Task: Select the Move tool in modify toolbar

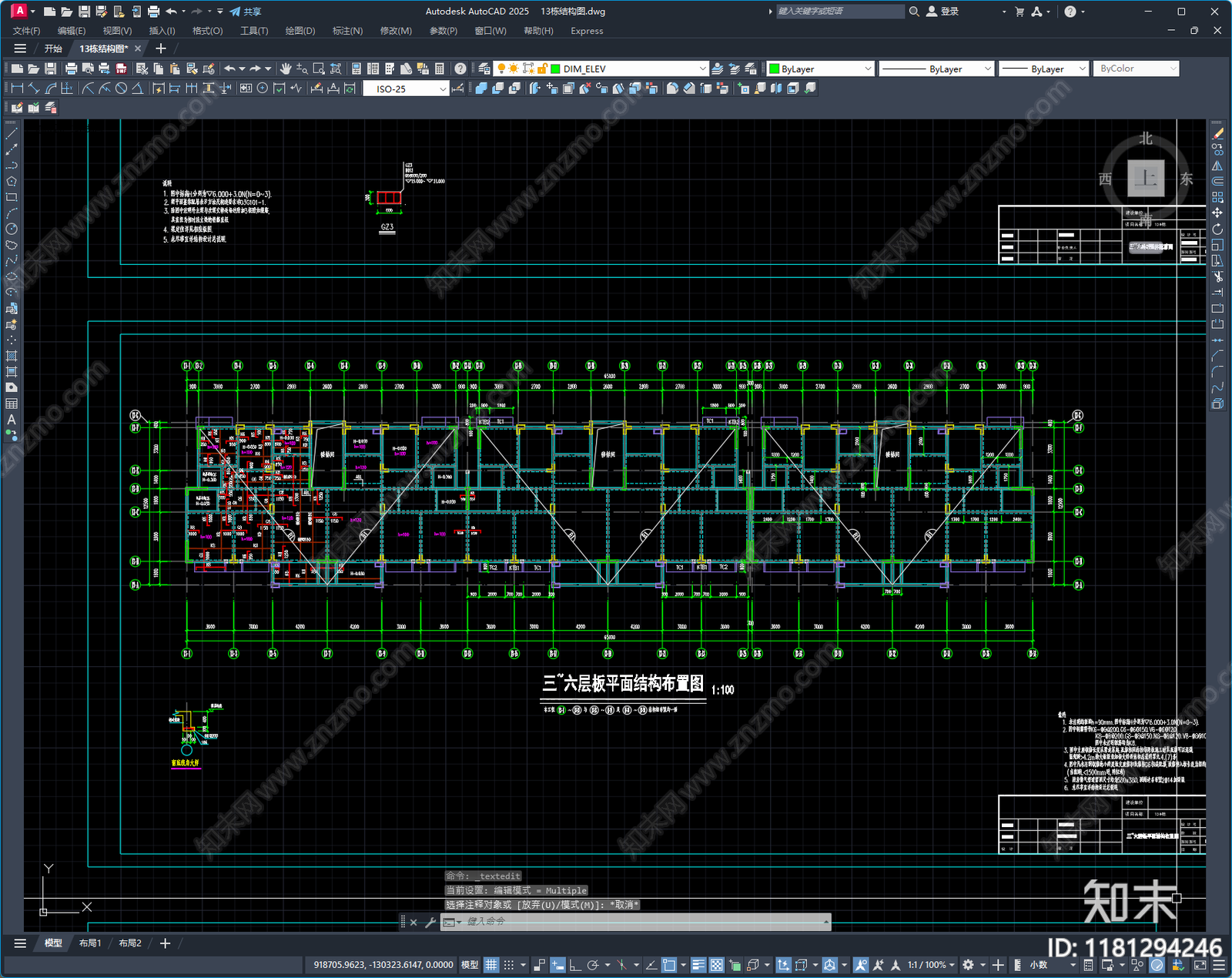Action: pyautogui.click(x=1217, y=213)
